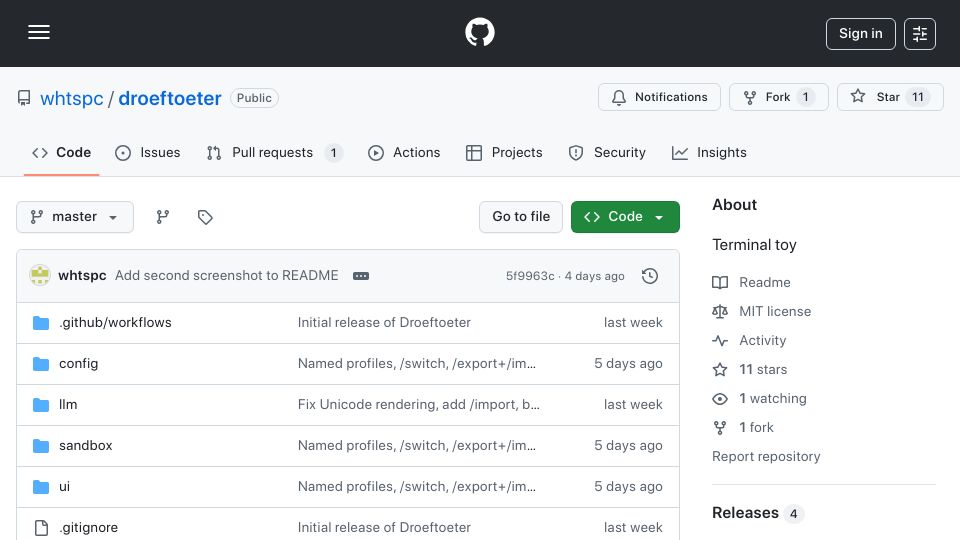Open ui row's 'Named profiles' commit message

click(x=417, y=487)
